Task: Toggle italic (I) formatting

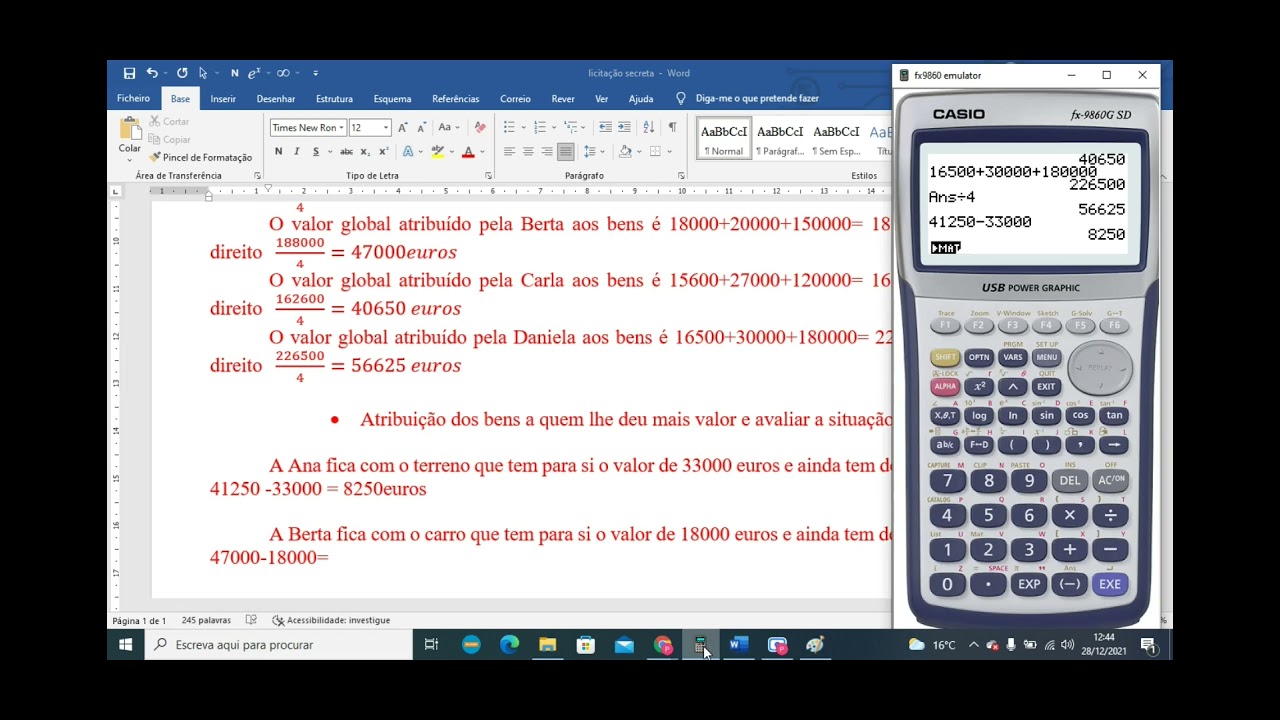Action: 297,152
